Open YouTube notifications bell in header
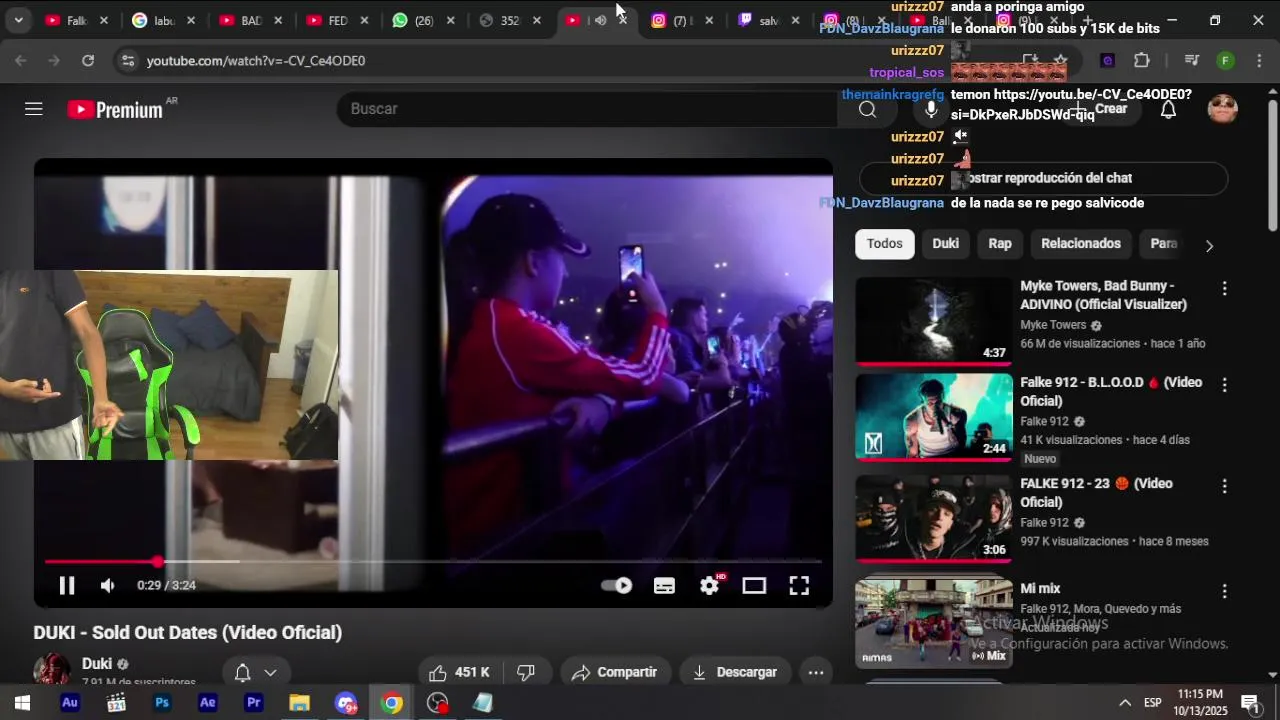Image resolution: width=1280 pixels, height=720 pixels. [1168, 110]
